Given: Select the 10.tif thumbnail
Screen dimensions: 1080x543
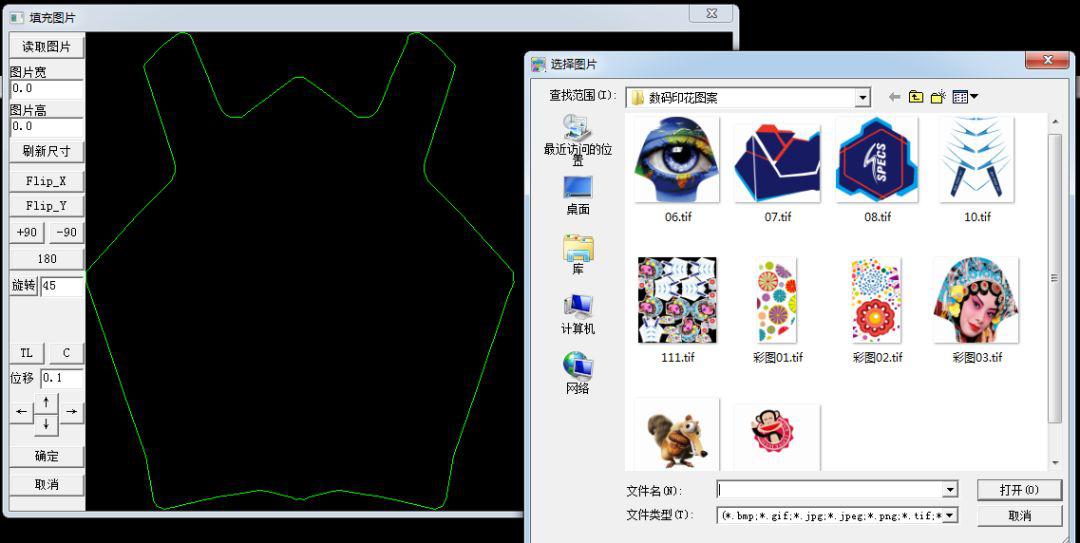Looking at the screenshot, I should tap(977, 159).
